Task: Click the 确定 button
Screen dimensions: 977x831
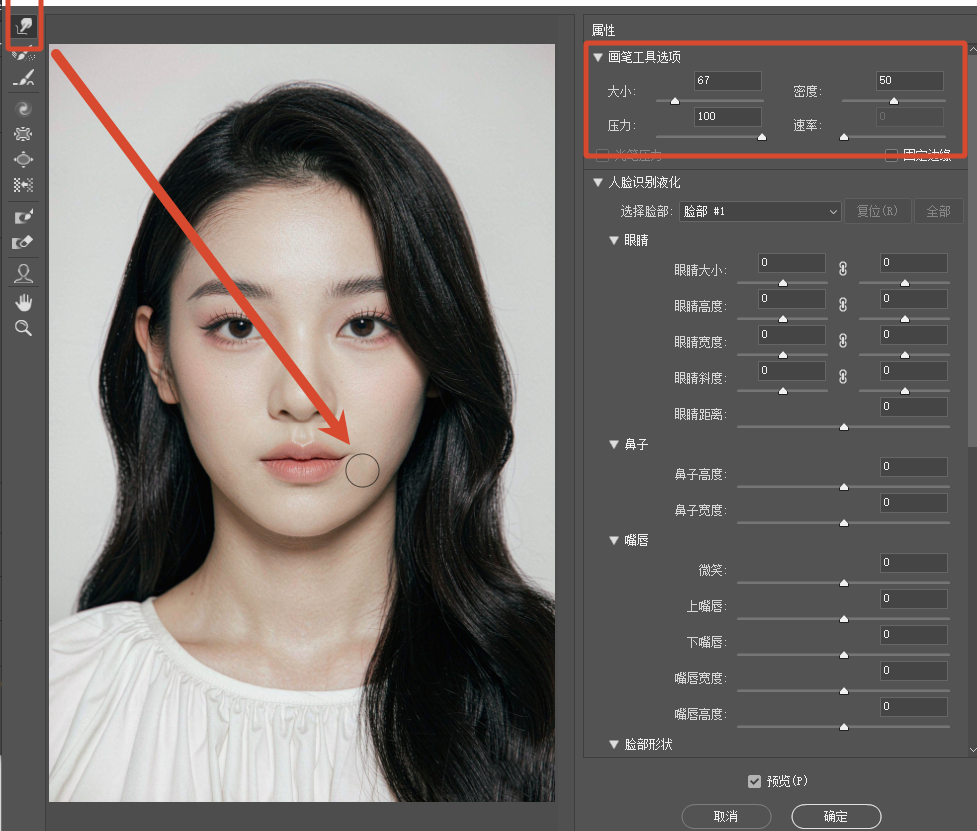Action: pyautogui.click(x=836, y=816)
